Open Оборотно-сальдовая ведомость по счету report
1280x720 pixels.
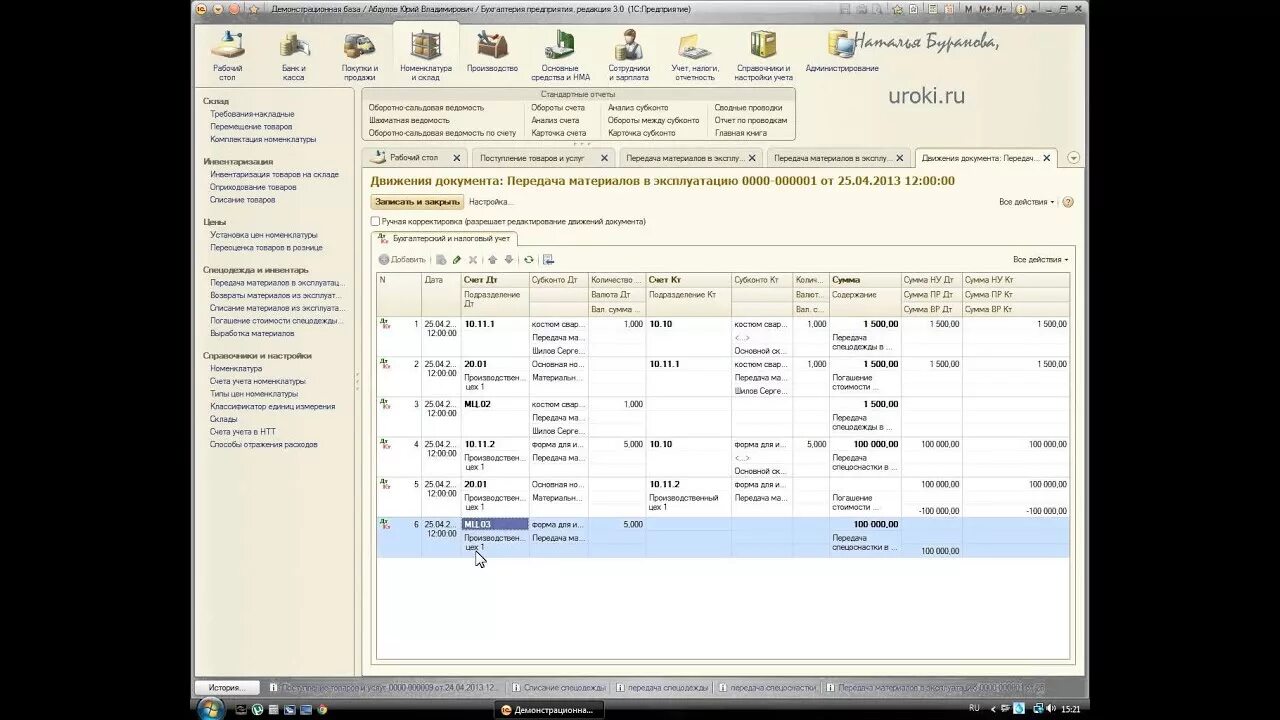442,133
